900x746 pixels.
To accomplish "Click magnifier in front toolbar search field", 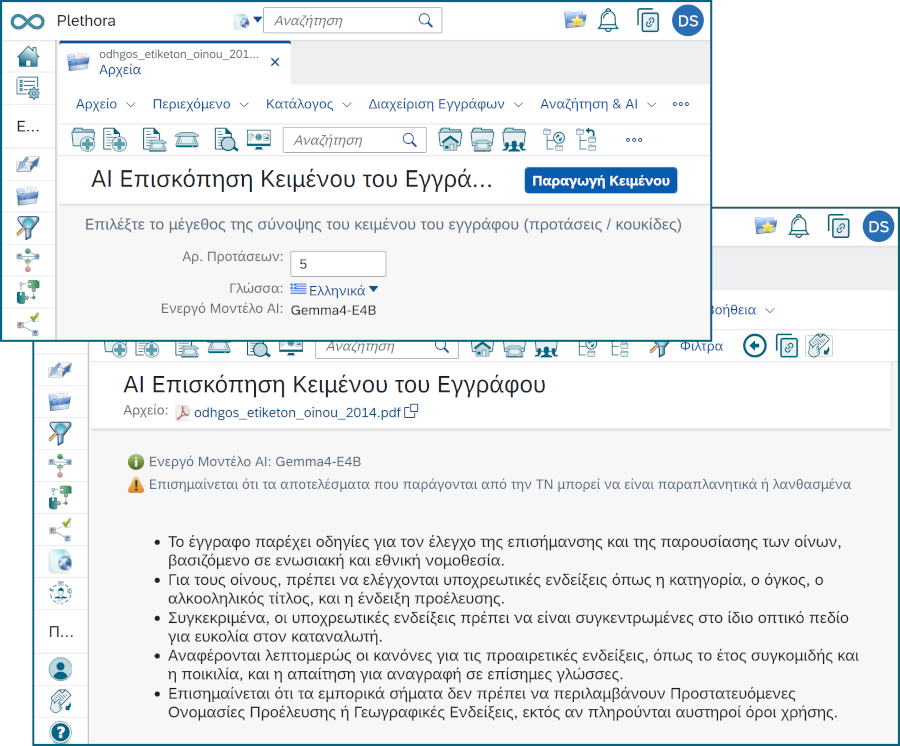I will pos(409,140).
